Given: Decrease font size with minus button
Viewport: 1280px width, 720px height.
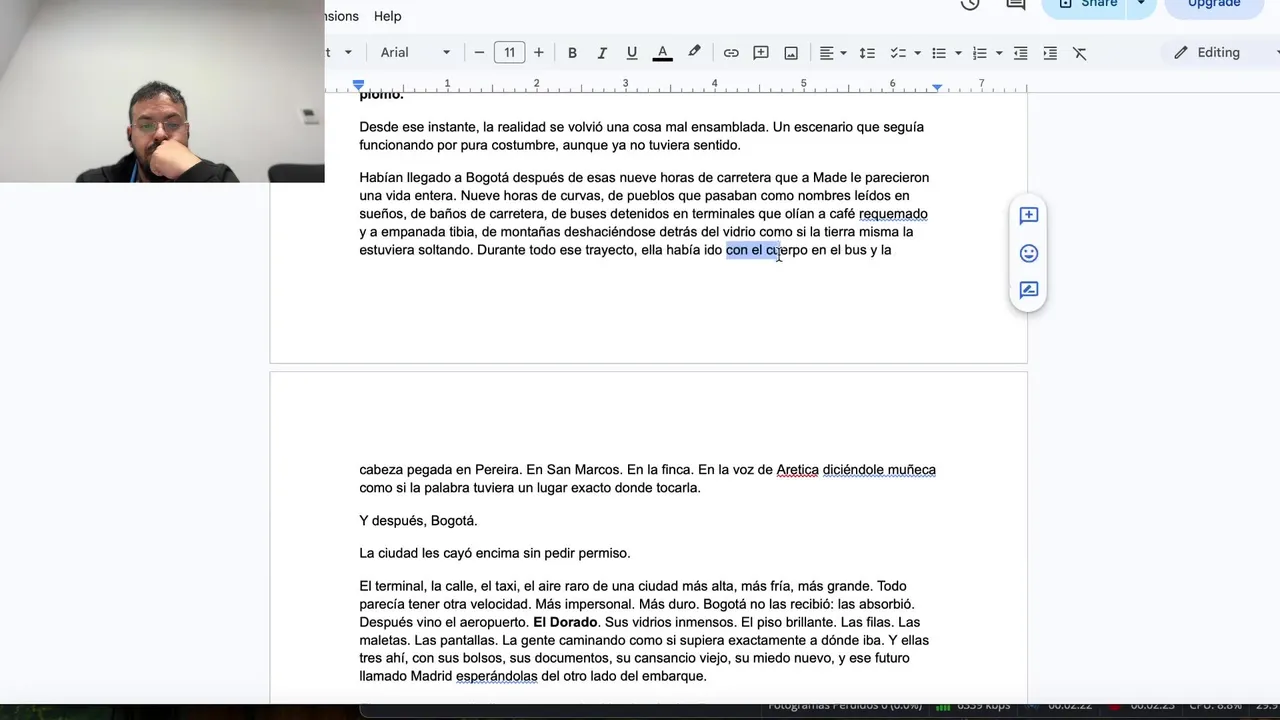Looking at the screenshot, I should coord(479,53).
